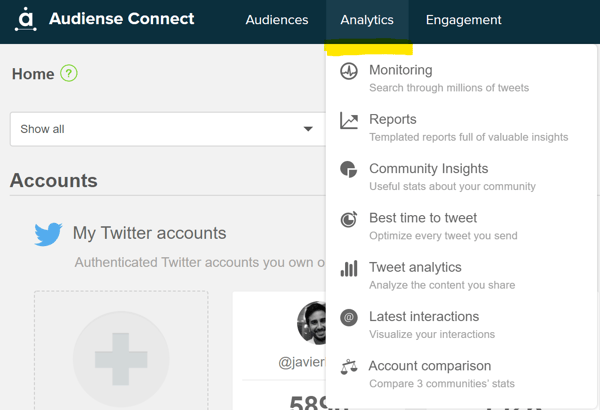The image size is (600, 410).
Task: Open the Analytics menu
Action: click(x=367, y=20)
